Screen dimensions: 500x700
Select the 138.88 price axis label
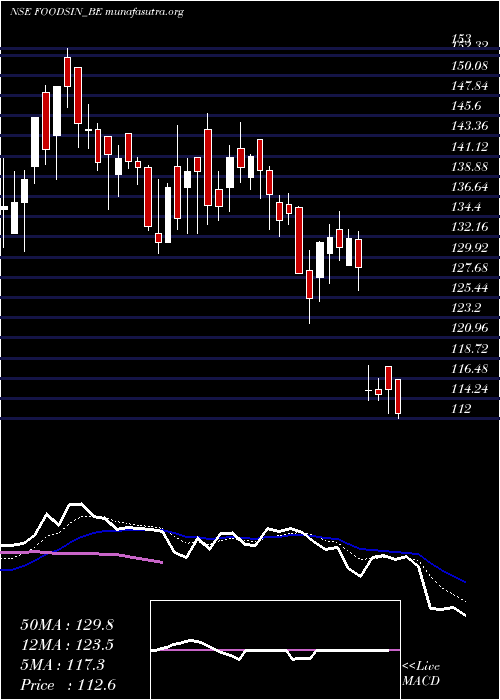[x=469, y=167]
